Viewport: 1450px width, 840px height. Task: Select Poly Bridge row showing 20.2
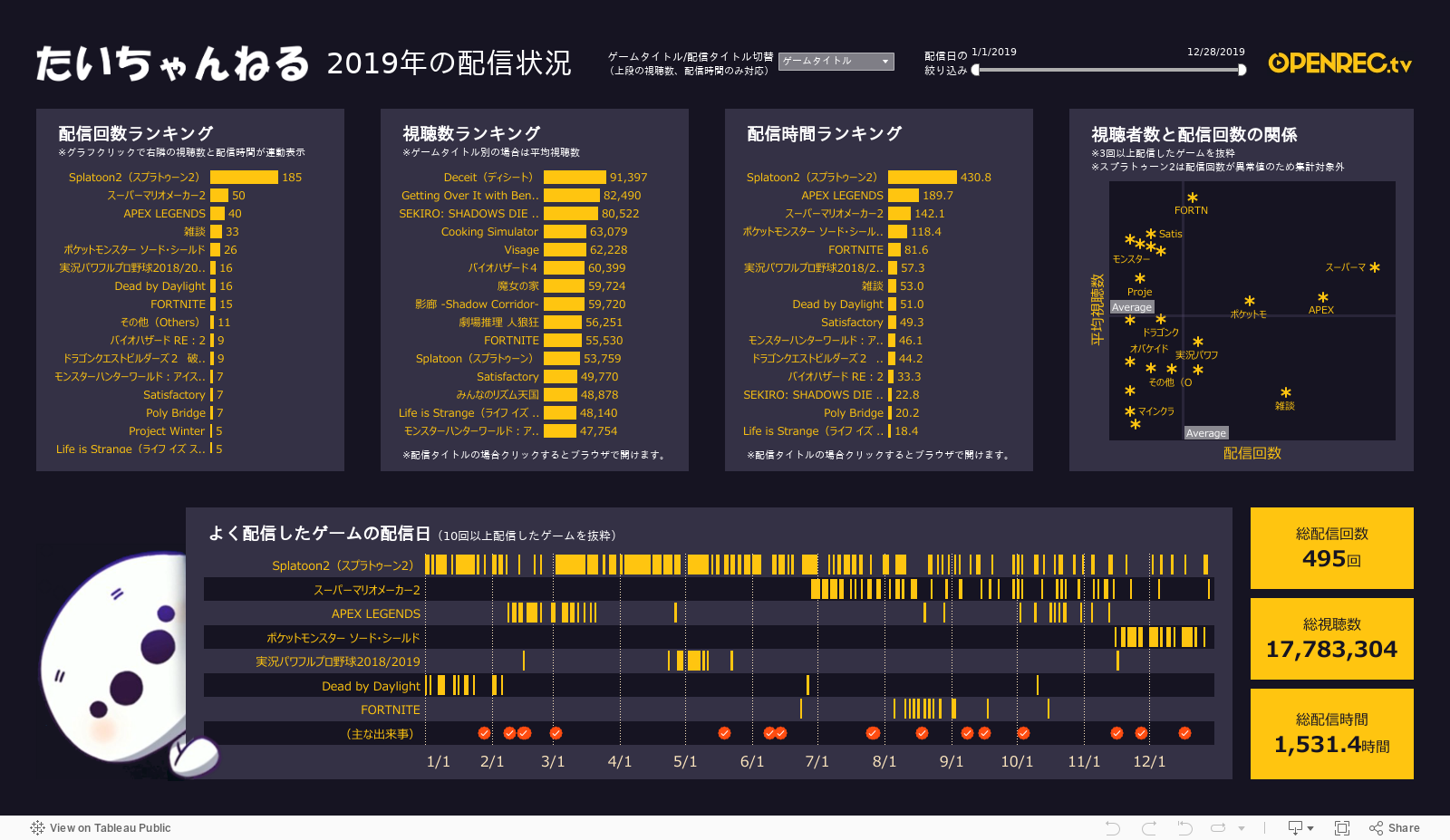click(870, 412)
